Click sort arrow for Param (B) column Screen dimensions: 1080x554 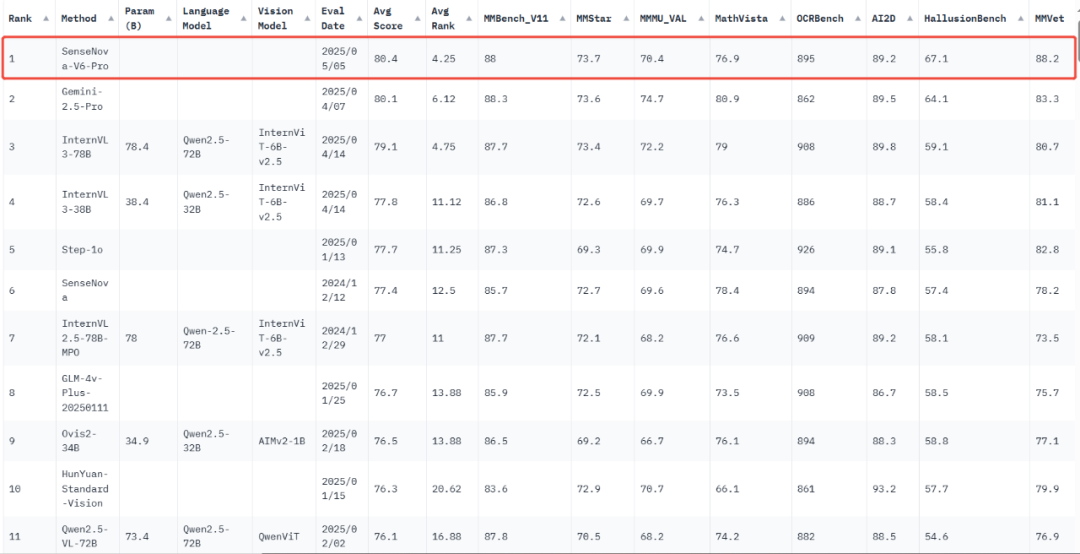(169, 19)
